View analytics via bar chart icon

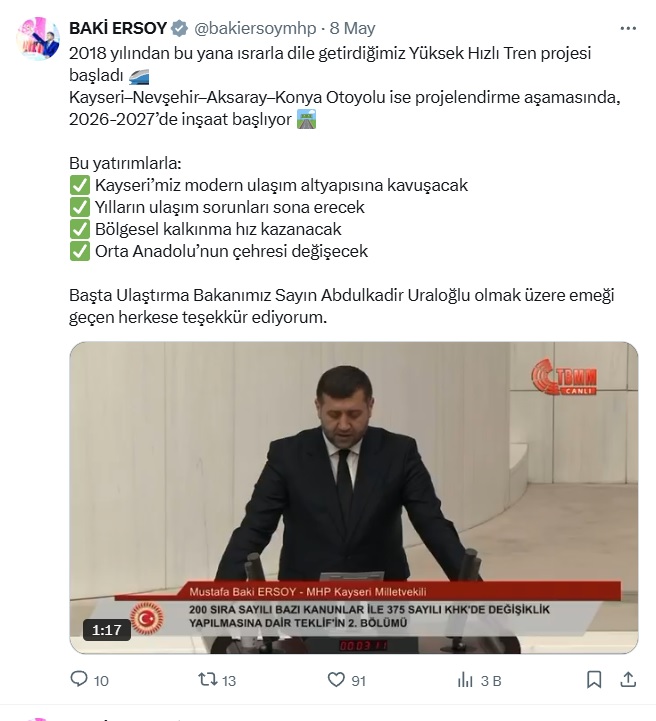pyautogui.click(x=465, y=680)
